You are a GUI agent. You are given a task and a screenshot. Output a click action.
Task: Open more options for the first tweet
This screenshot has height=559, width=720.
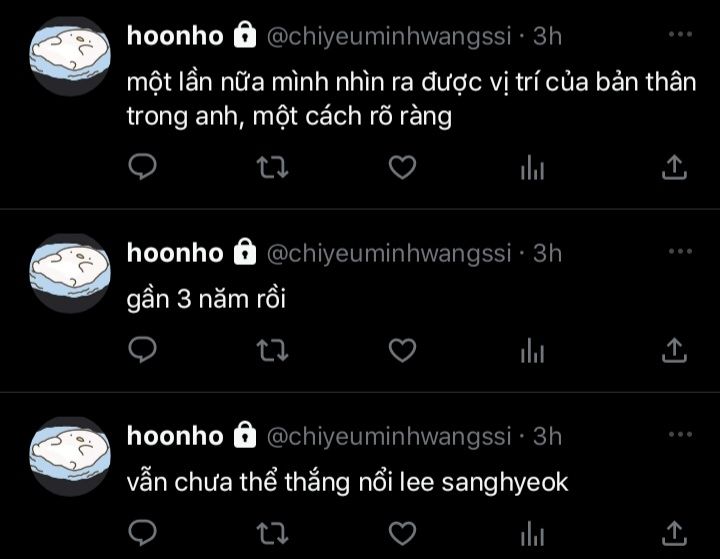680,34
